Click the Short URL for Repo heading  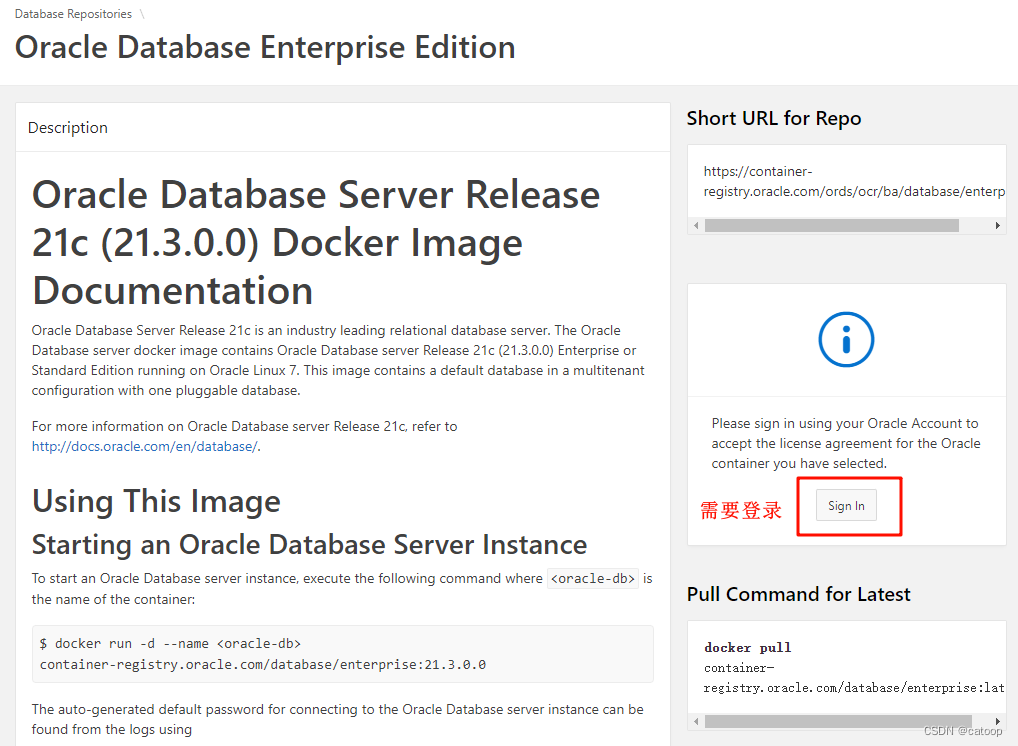[773, 118]
